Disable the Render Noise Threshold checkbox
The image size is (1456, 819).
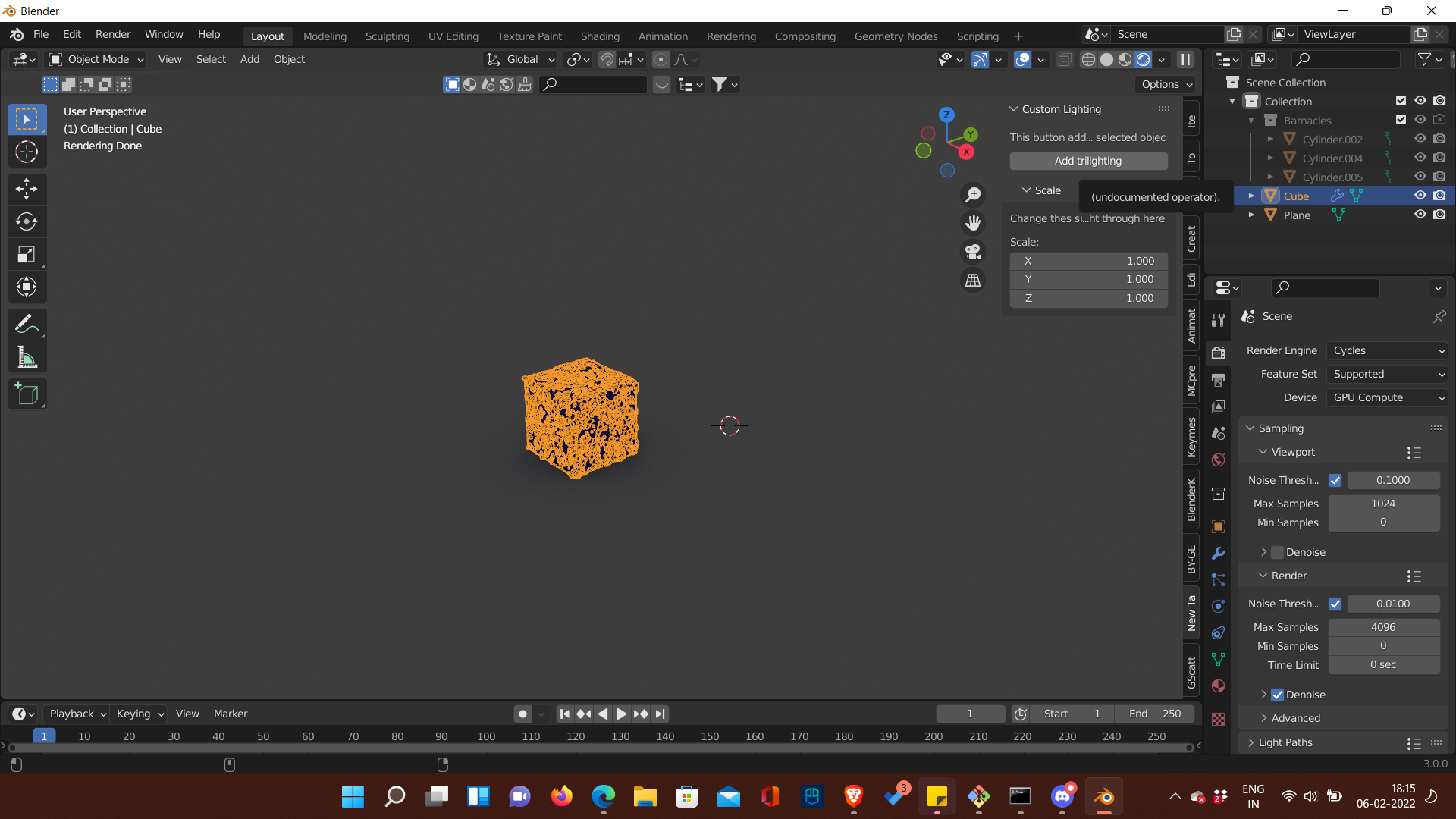1335,604
